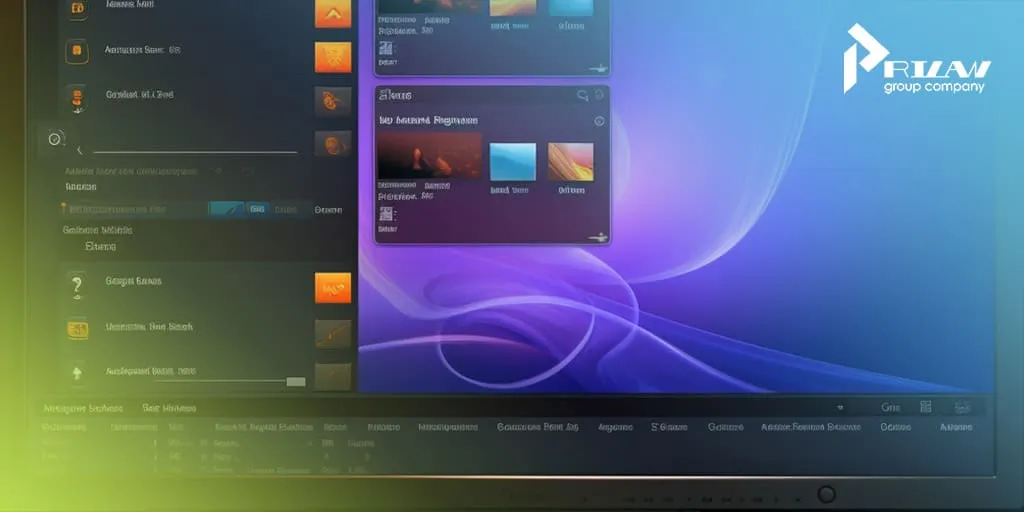
Task: Select the first tab in the bottom panel
Action: pos(78,408)
